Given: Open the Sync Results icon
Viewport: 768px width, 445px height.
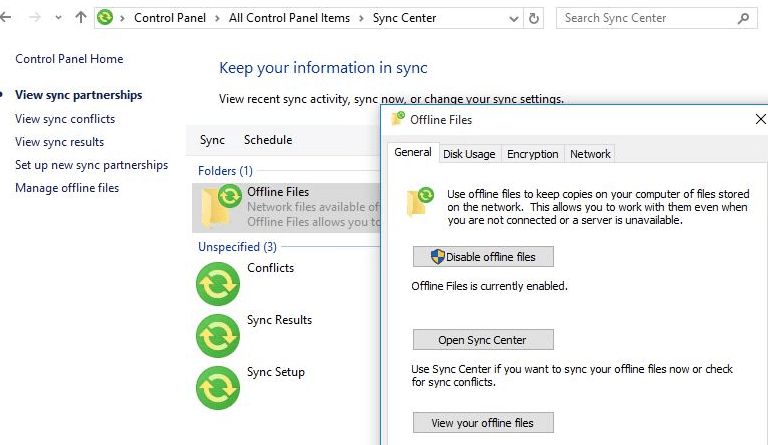Looking at the screenshot, I should click(218, 335).
